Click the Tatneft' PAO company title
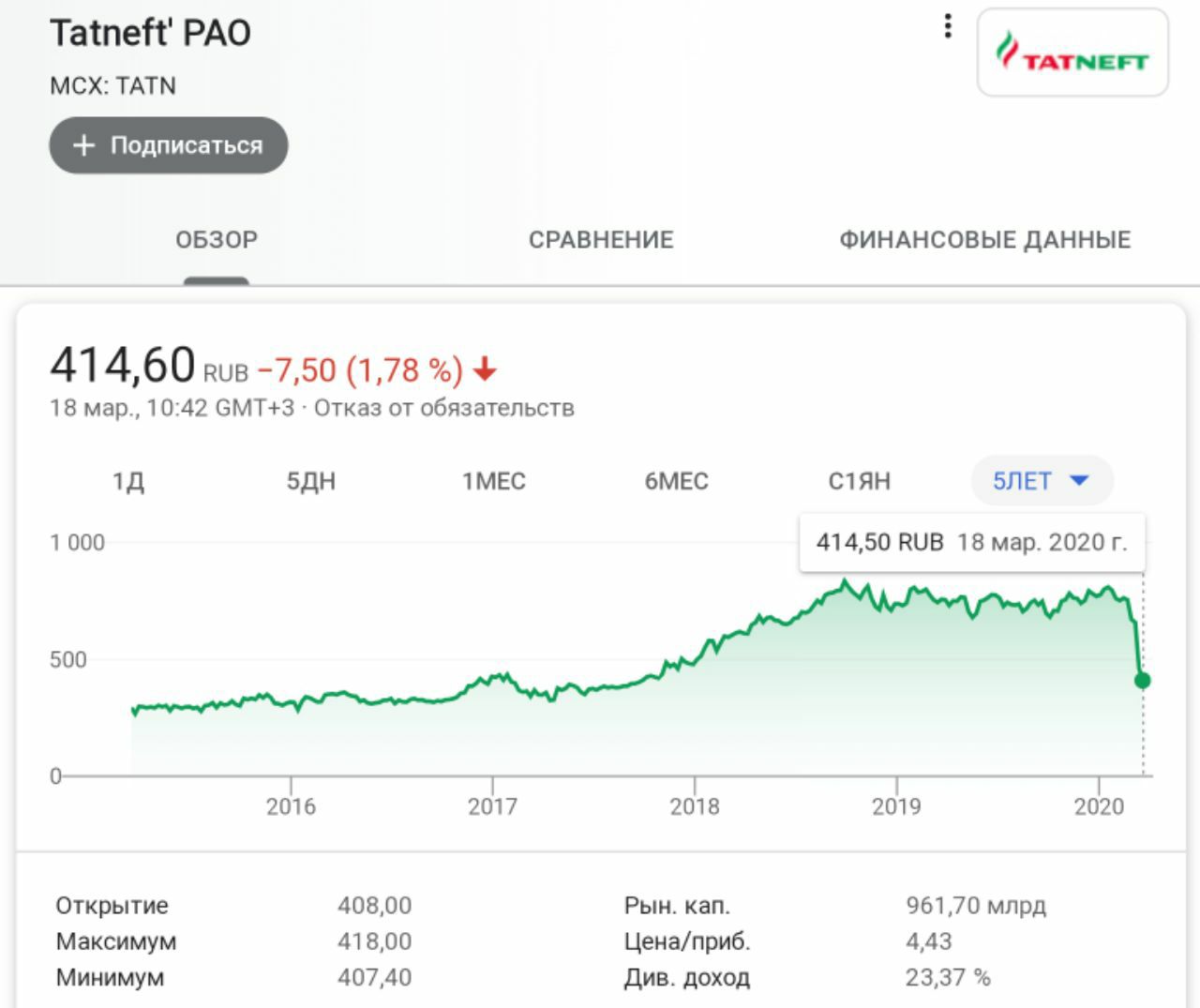Viewport: 1200px width, 1008px height. coord(151,34)
